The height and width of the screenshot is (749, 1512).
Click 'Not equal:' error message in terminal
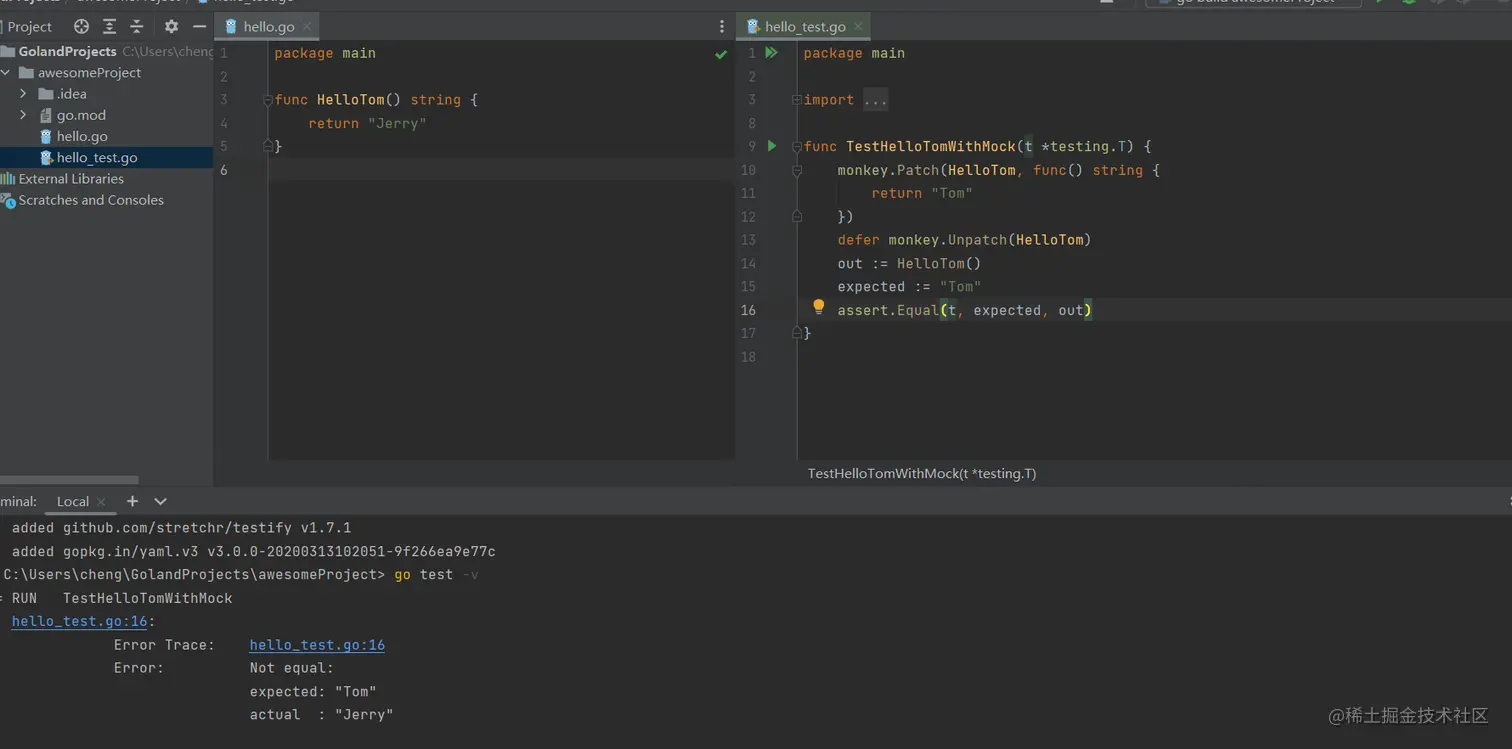coord(292,668)
